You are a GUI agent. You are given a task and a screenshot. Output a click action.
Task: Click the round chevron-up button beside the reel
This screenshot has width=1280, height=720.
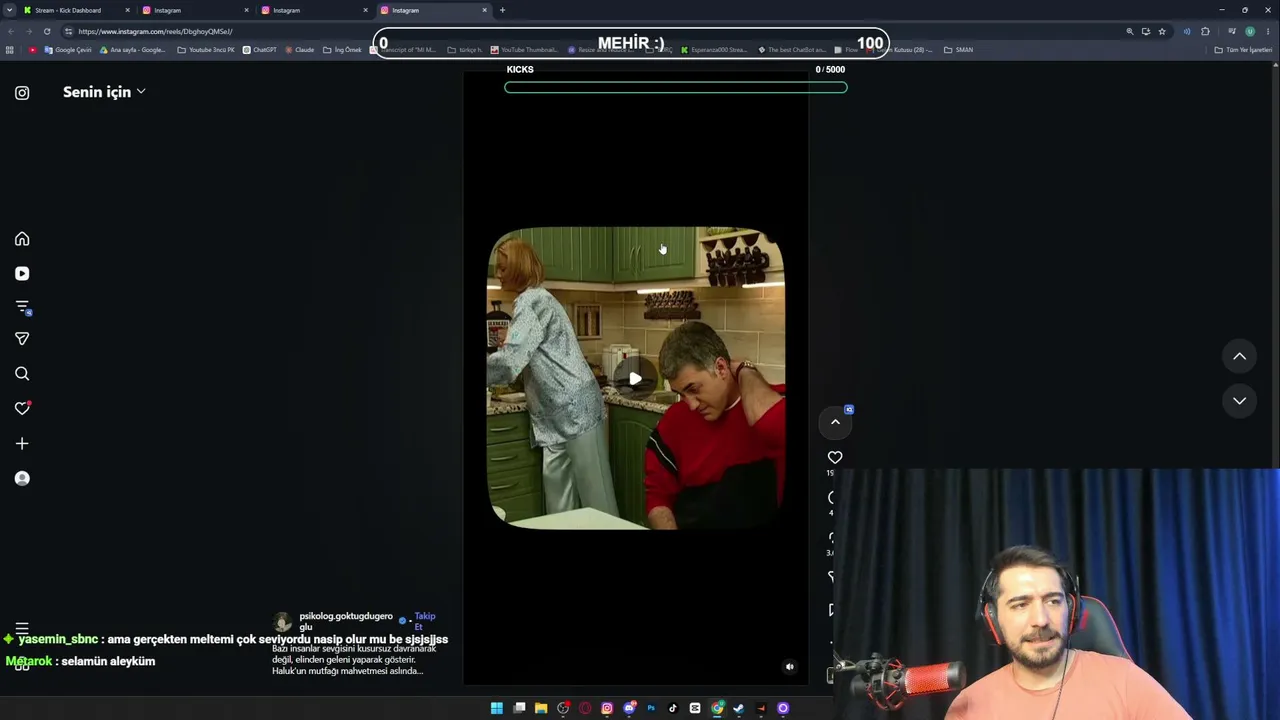(835, 422)
